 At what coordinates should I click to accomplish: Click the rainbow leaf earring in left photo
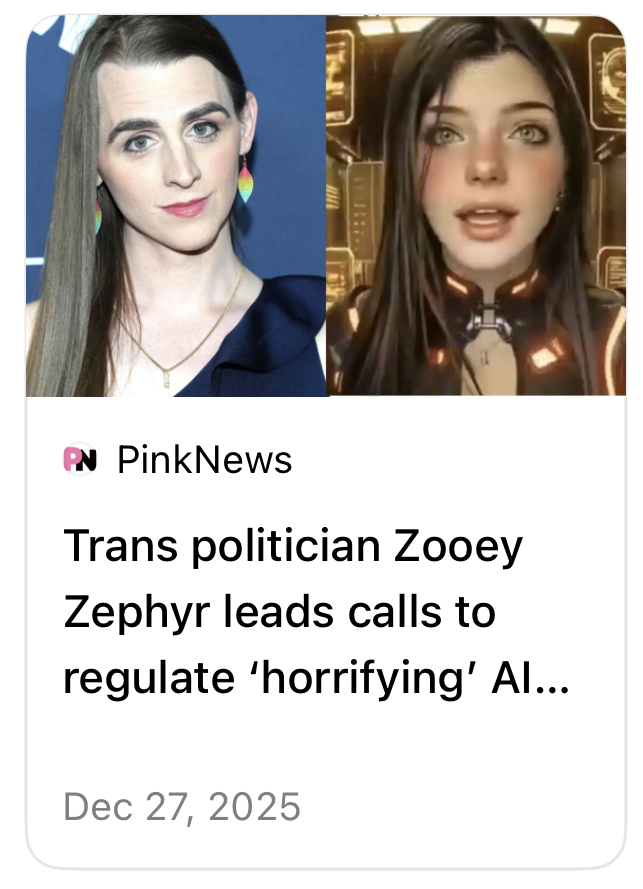tap(245, 181)
